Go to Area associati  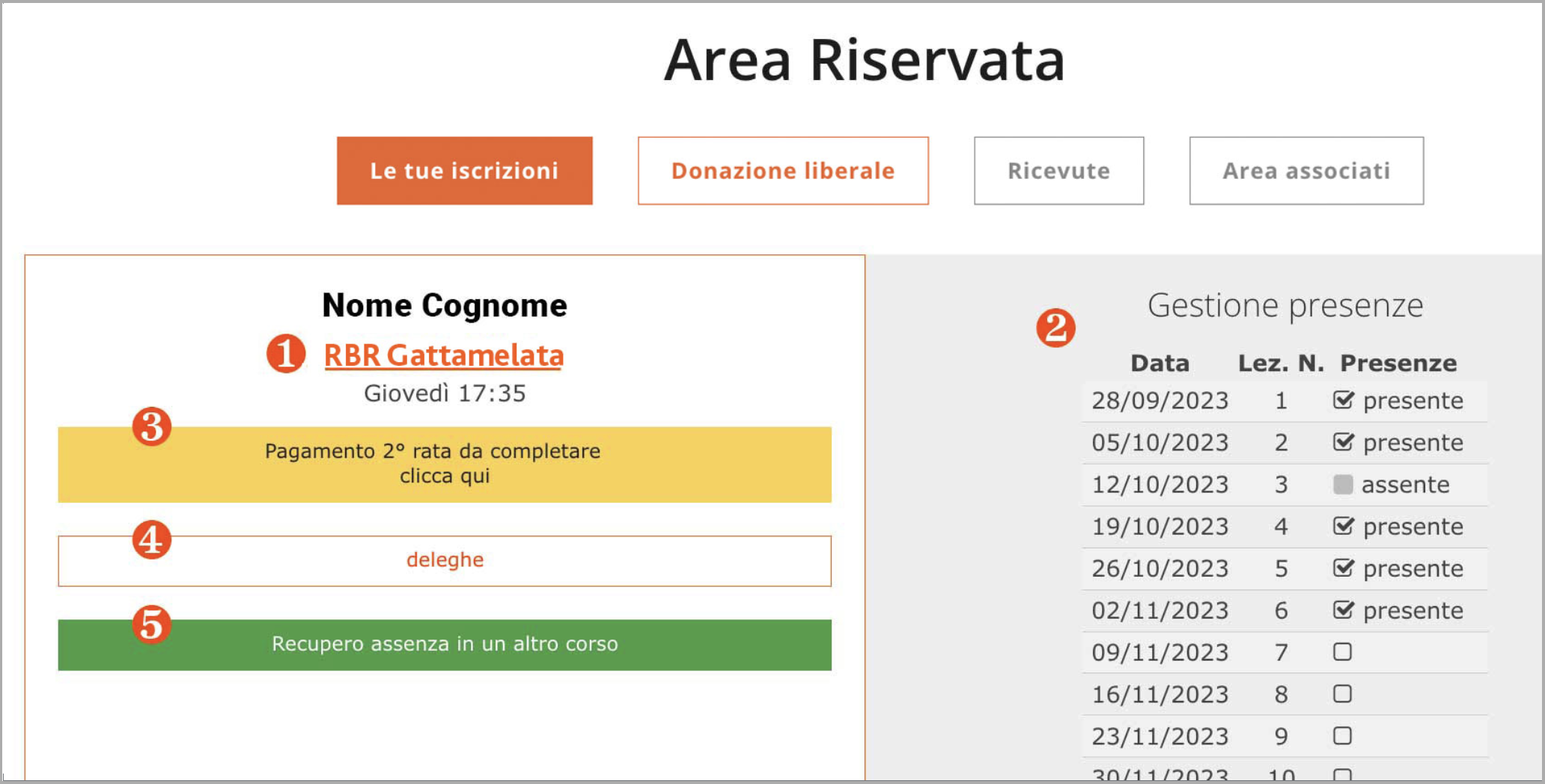pyautogui.click(x=1306, y=171)
